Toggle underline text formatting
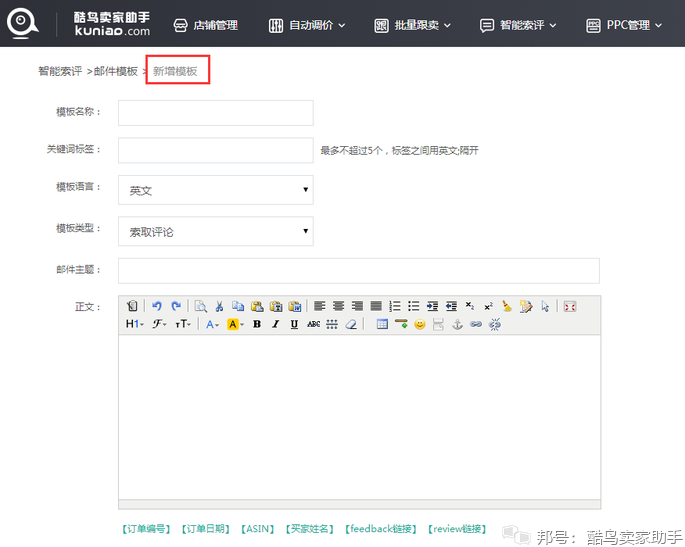The height and width of the screenshot is (547, 685). (x=294, y=324)
